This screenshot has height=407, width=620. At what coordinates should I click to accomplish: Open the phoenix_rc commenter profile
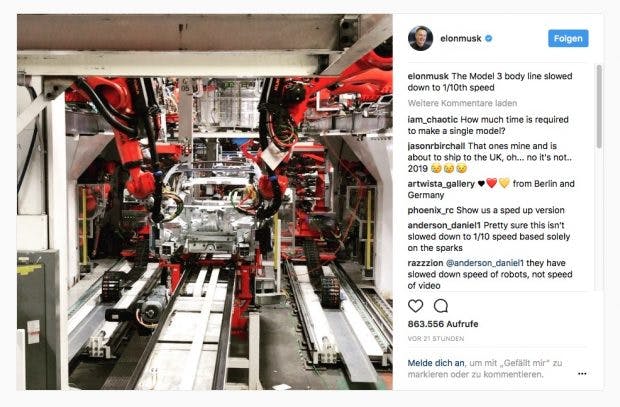[x=431, y=210]
